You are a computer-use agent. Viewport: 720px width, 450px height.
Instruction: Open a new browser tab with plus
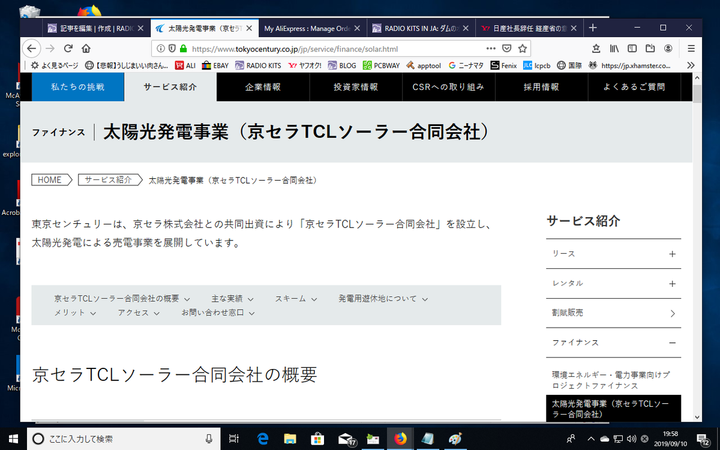tap(593, 28)
